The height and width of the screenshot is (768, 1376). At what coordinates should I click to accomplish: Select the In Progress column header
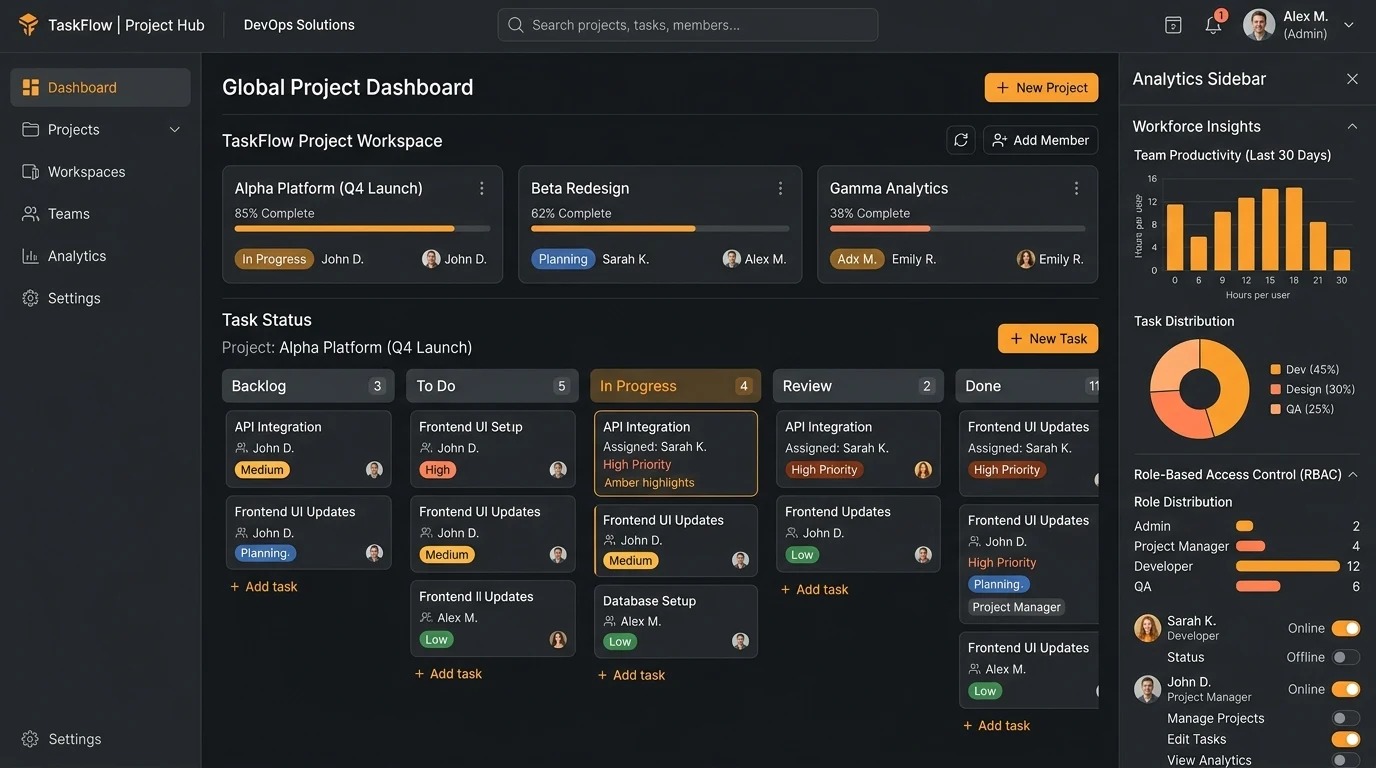point(676,386)
